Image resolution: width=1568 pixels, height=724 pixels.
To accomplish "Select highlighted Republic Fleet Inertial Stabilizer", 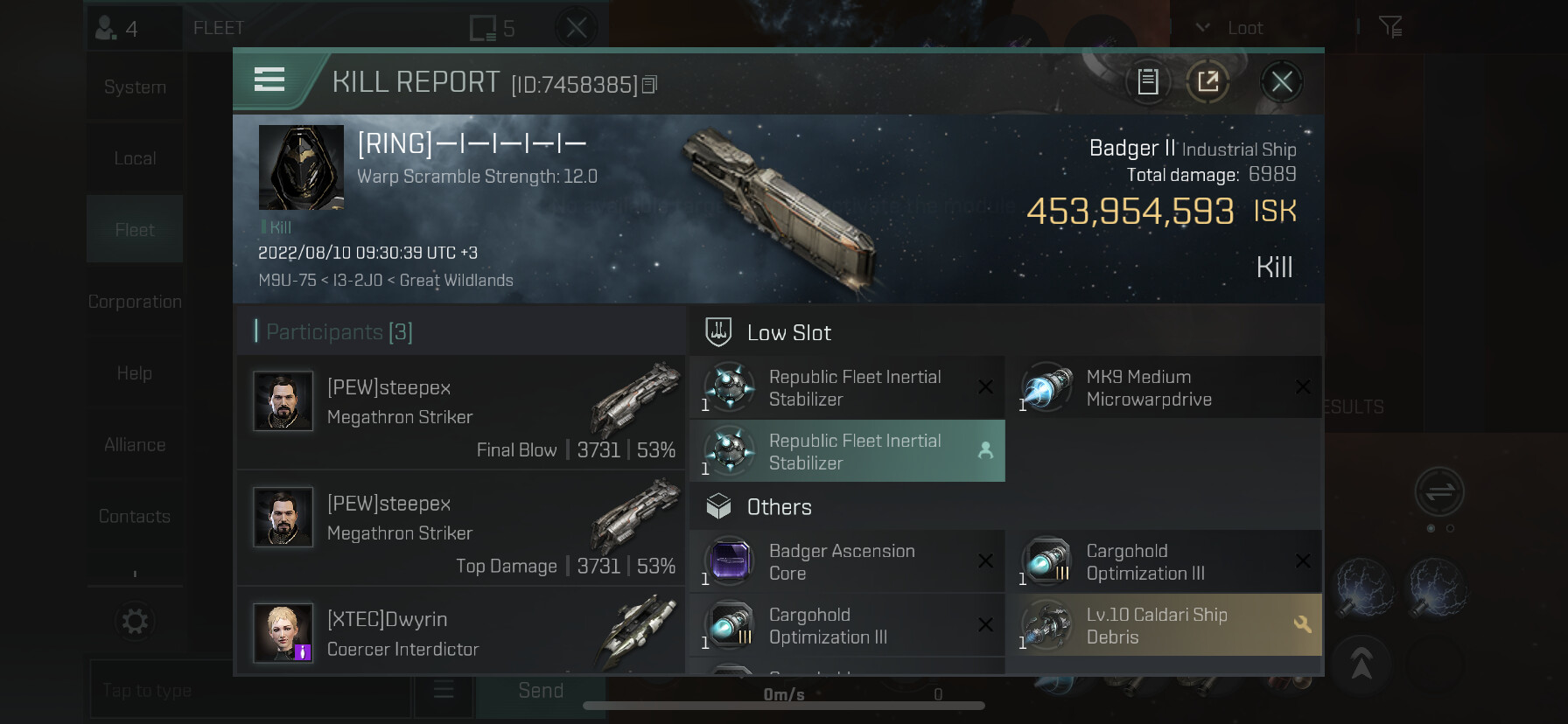I will coord(847,451).
